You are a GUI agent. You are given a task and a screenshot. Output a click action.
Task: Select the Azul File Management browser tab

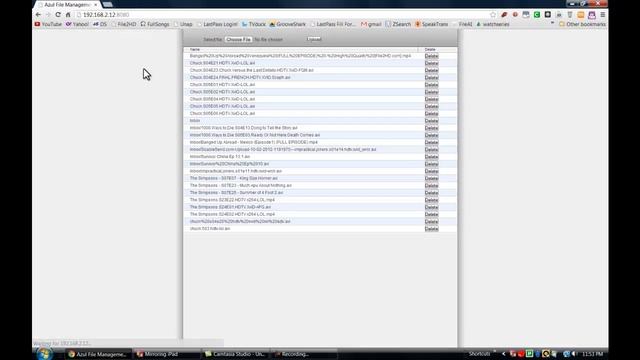pyautogui.click(x=67, y=4)
